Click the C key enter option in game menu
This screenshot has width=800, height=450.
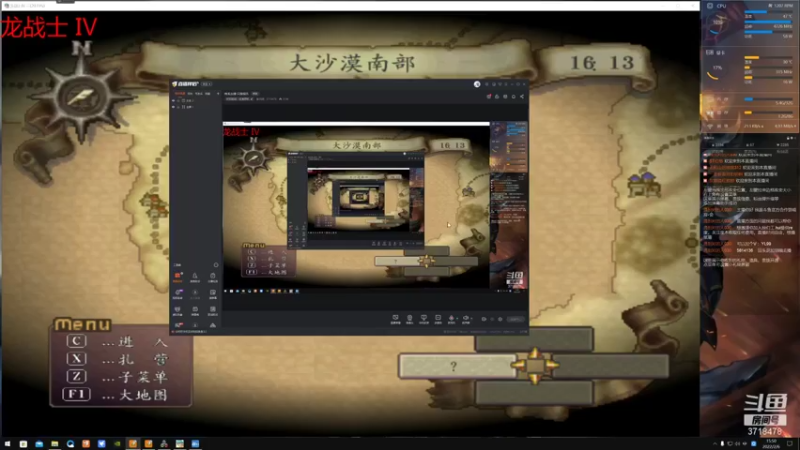(x=117, y=341)
